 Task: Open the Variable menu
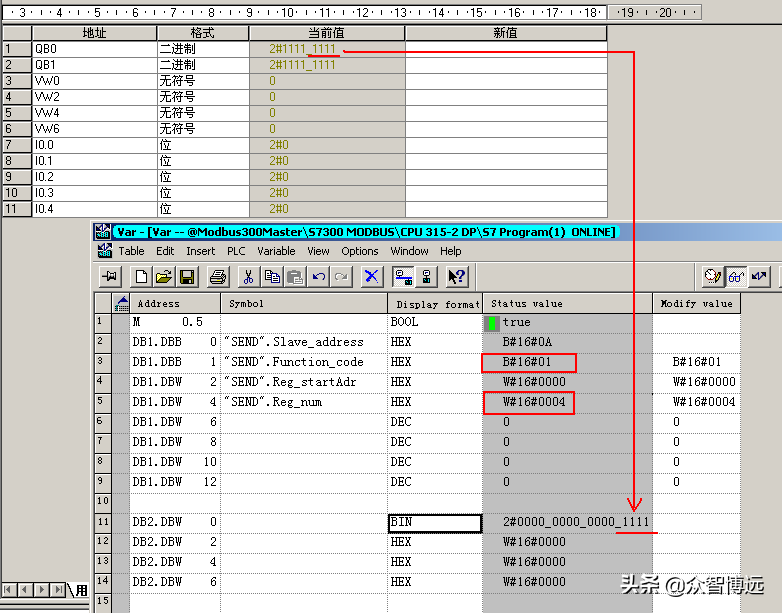click(x=276, y=251)
